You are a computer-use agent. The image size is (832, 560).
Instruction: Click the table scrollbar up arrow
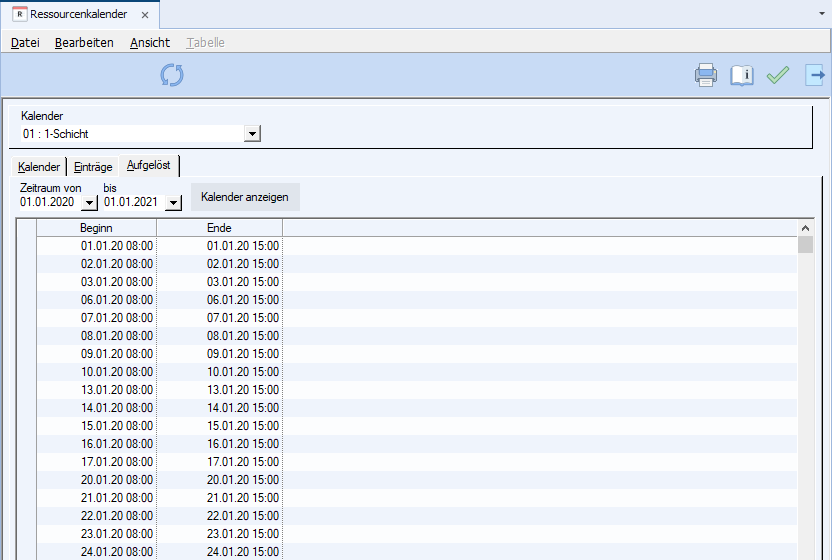806,227
